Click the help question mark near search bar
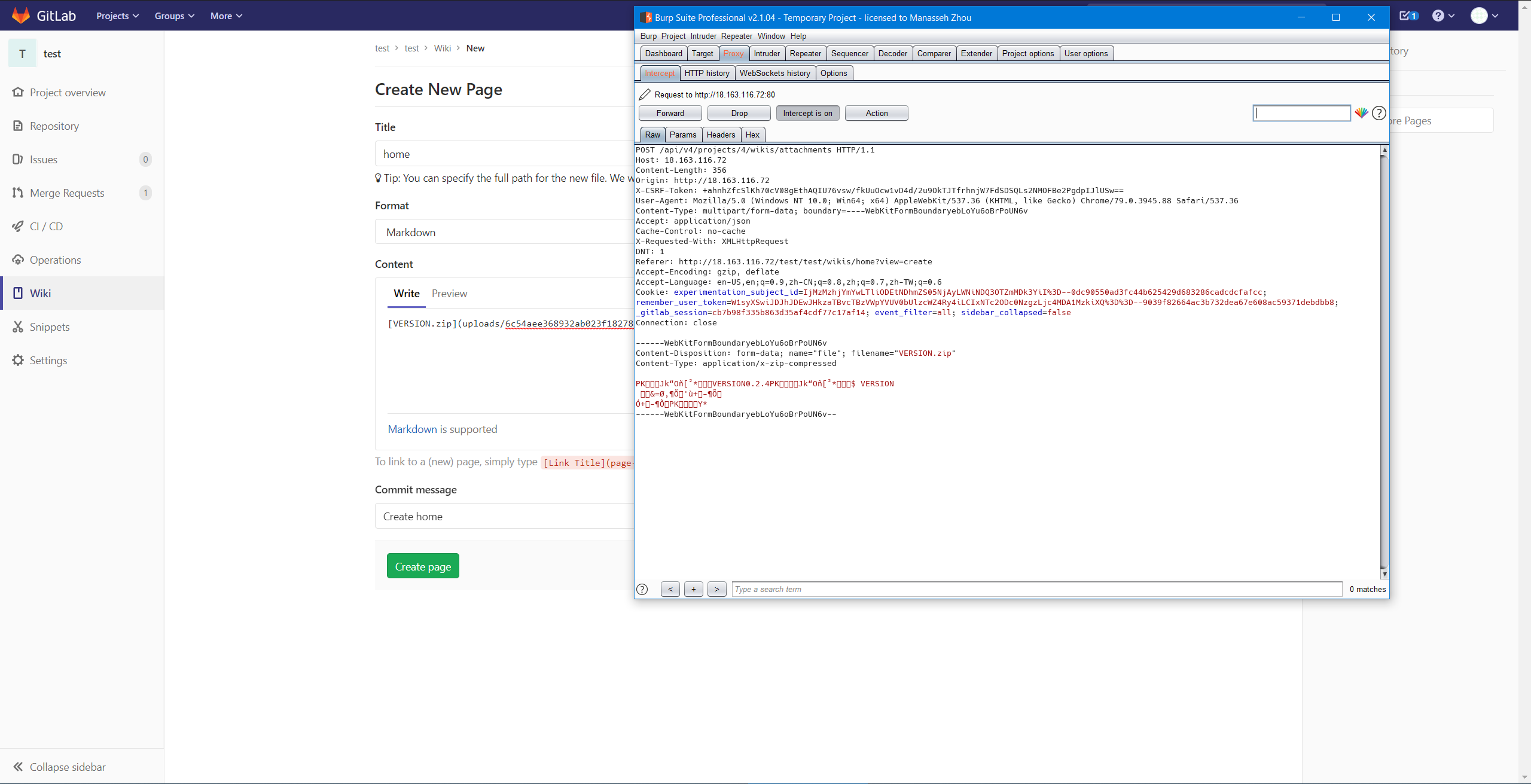Image resolution: width=1531 pixels, height=784 pixels. [x=642, y=589]
